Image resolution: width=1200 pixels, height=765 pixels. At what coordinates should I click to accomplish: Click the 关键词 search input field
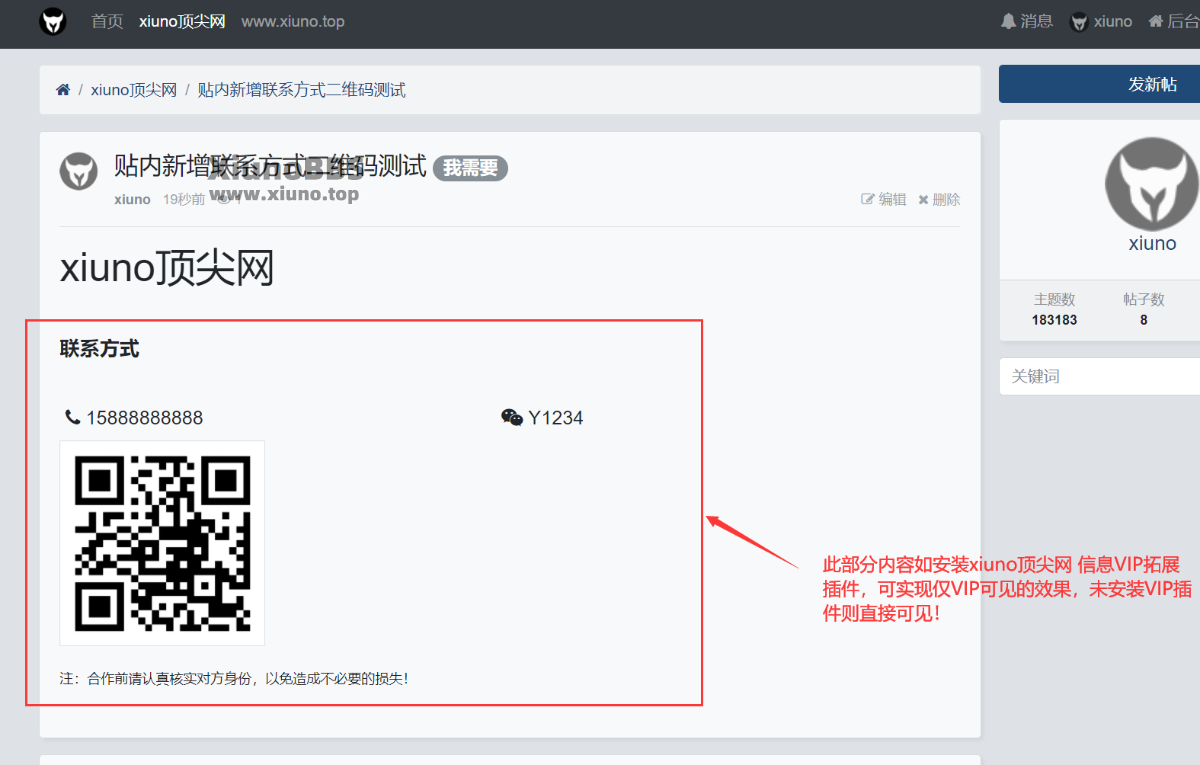1100,376
